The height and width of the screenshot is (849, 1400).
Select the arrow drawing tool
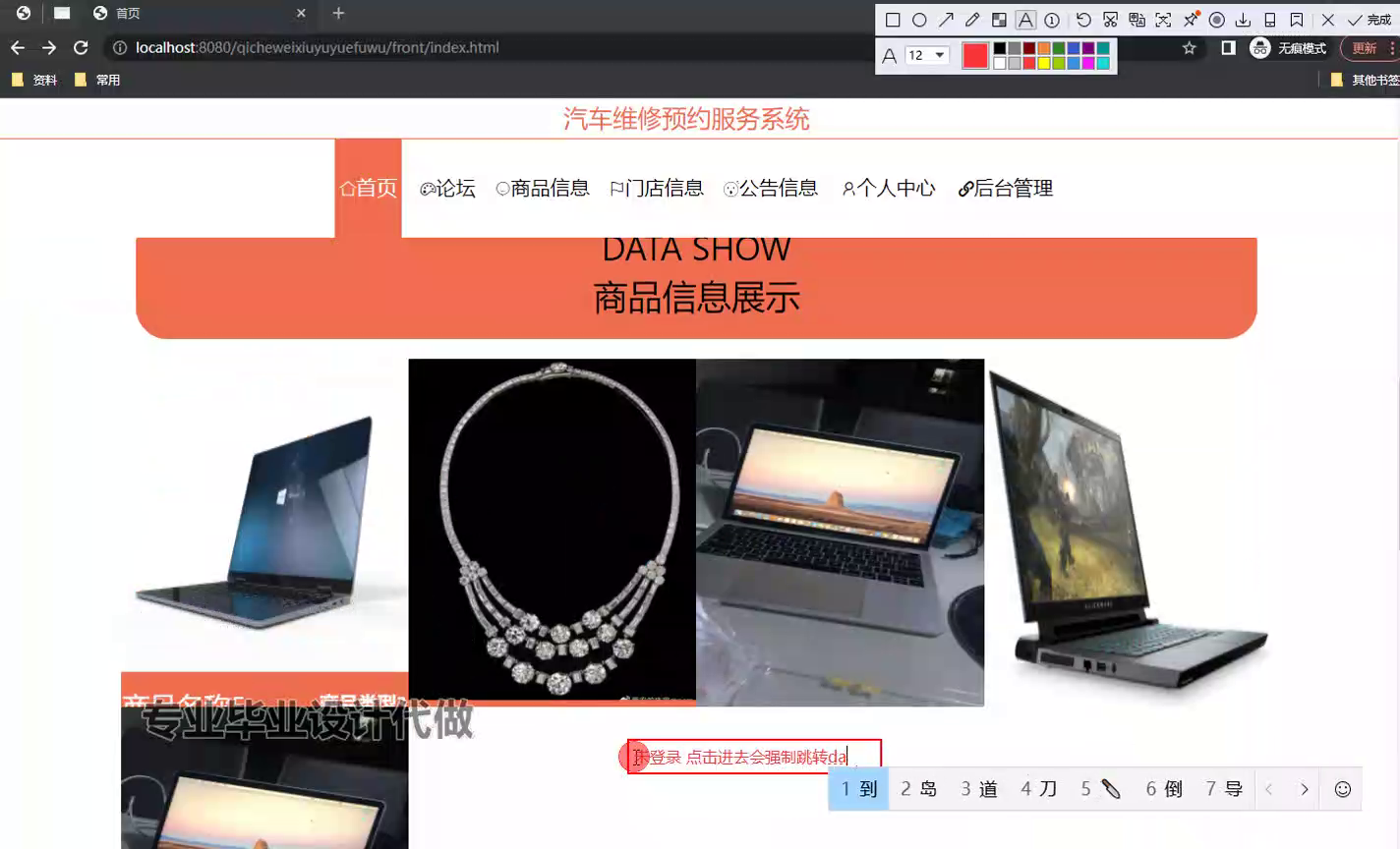[x=946, y=20]
